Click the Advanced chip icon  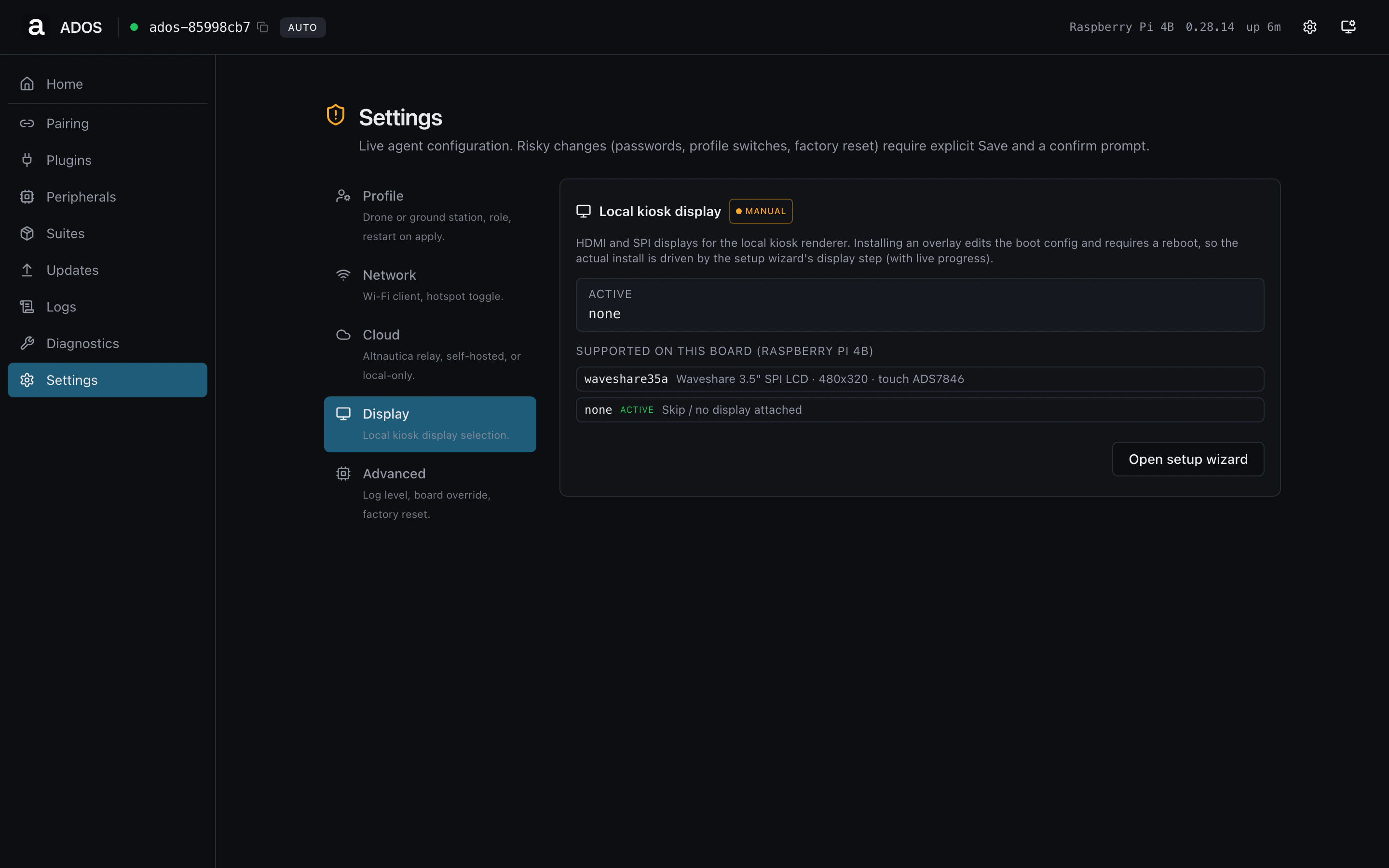point(343,474)
